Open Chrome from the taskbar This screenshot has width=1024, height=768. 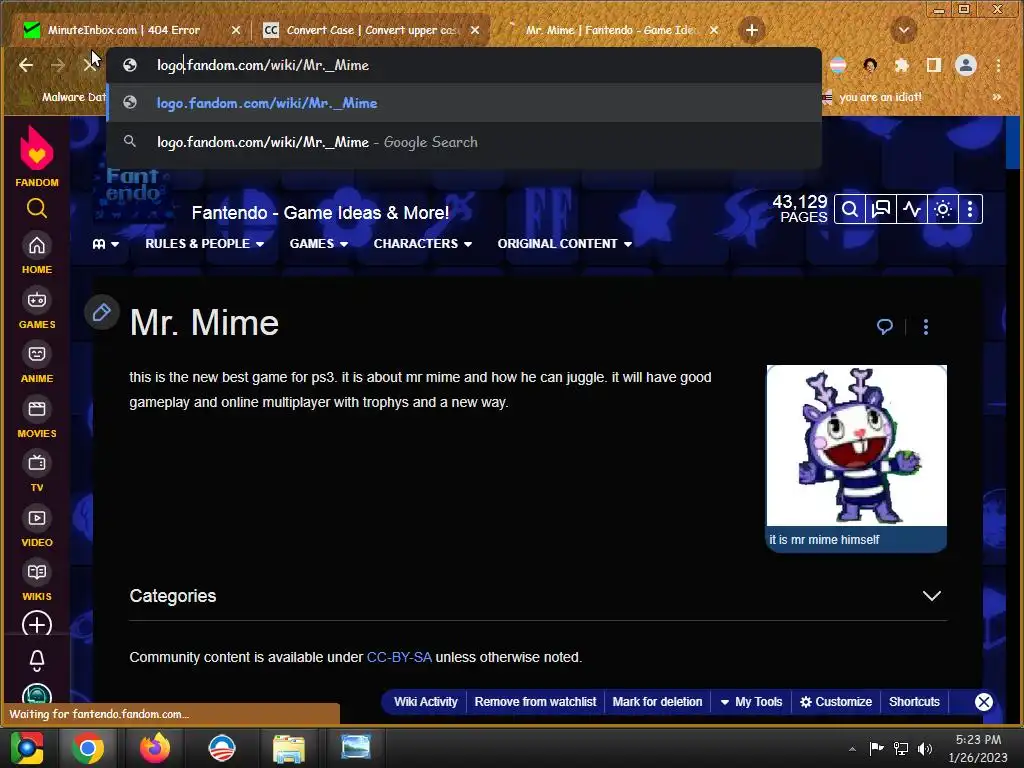coord(88,748)
